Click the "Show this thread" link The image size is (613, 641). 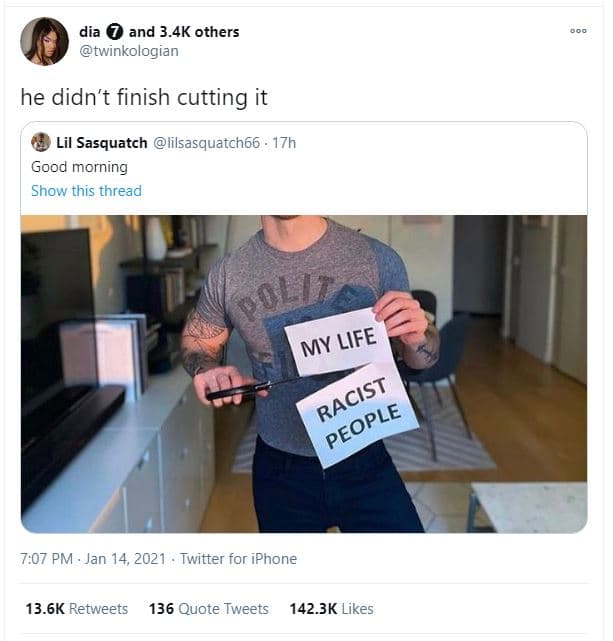86,190
